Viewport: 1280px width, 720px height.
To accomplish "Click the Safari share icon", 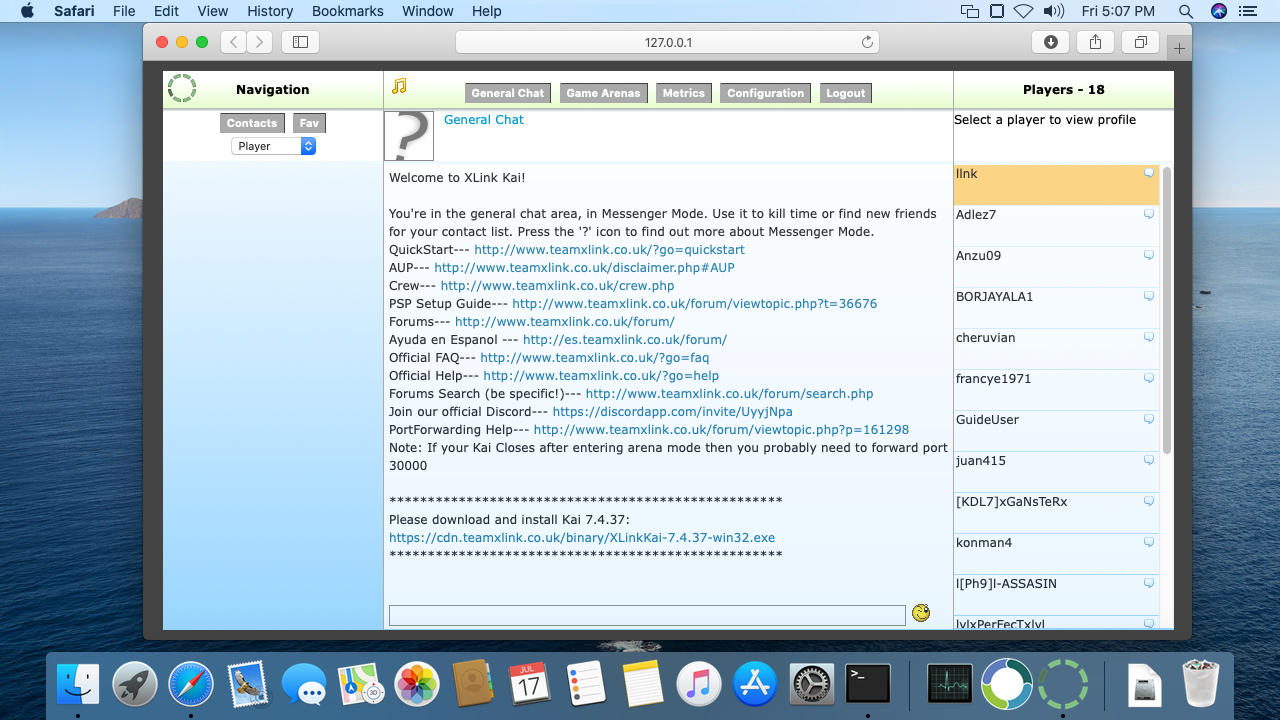I will click(x=1095, y=42).
